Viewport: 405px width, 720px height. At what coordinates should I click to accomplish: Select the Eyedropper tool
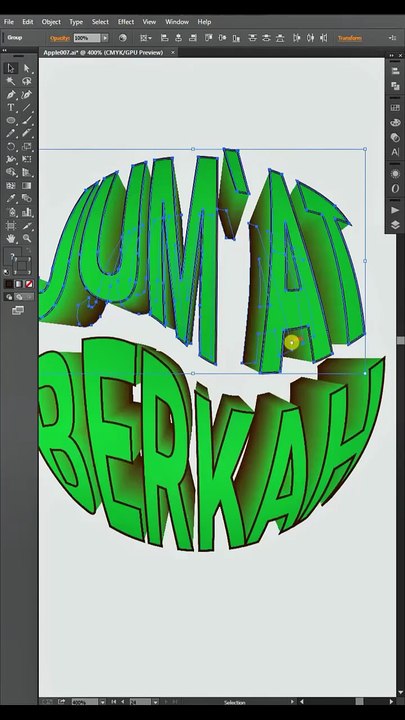click(11, 199)
